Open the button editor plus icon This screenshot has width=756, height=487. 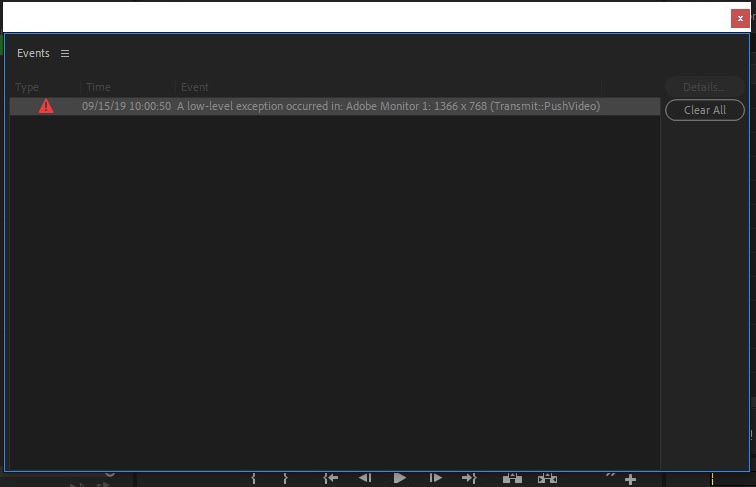630,479
